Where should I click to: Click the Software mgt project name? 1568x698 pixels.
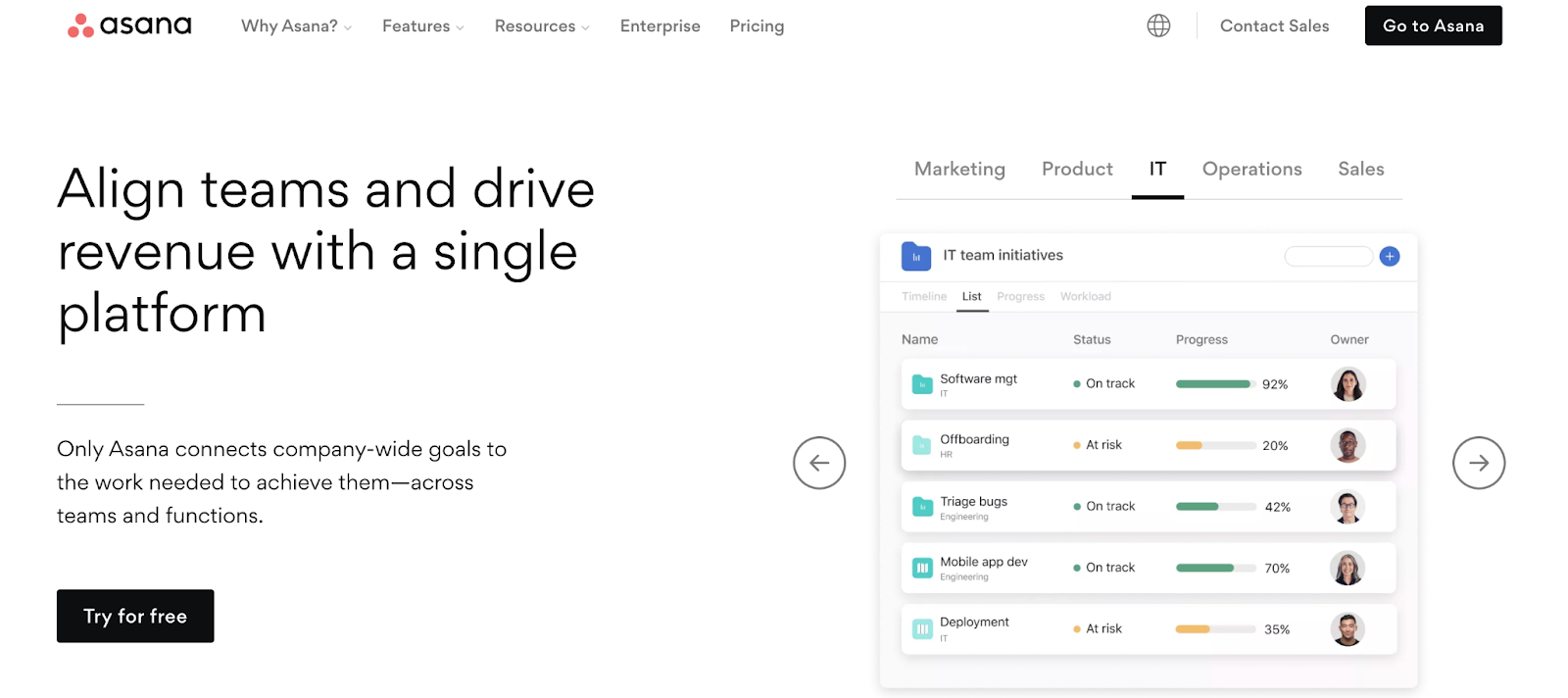click(978, 379)
